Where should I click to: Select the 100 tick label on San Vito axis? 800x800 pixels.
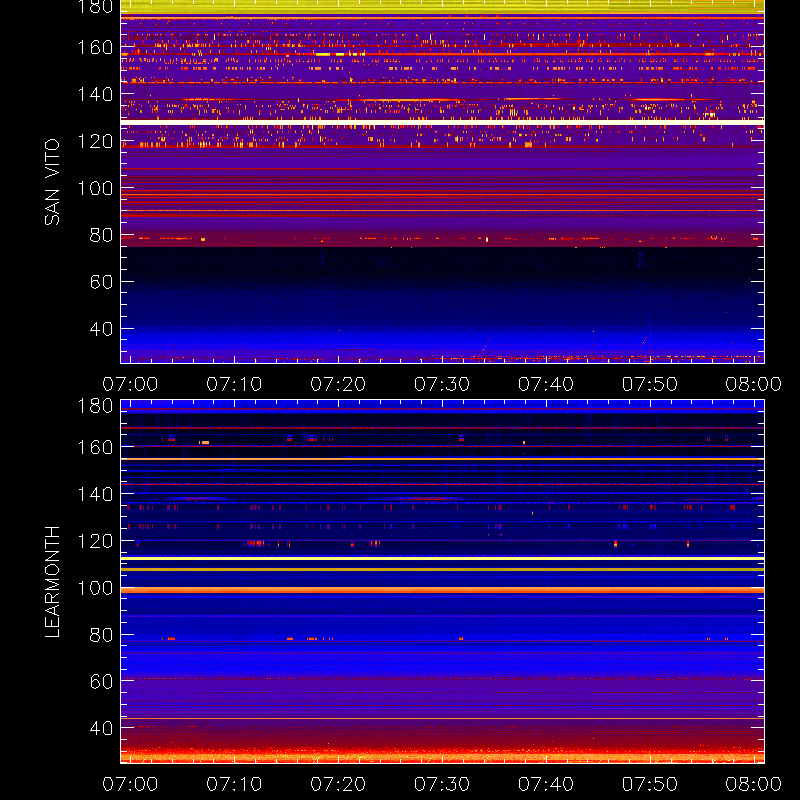[95, 188]
